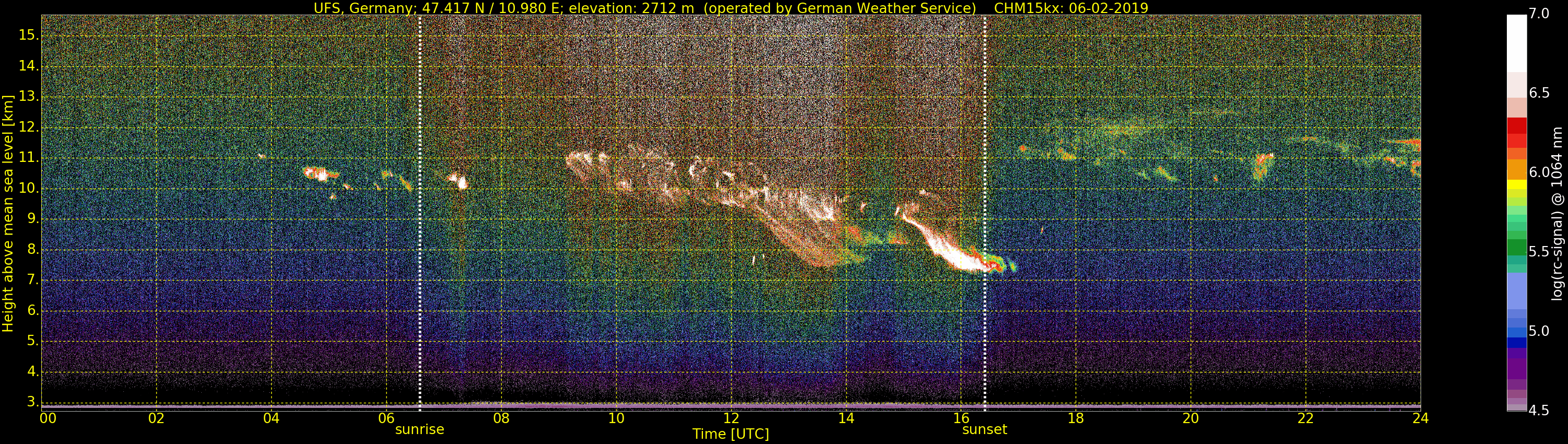The width and height of the screenshot is (1568, 444).
Task: Click the '5.5' colorbar tick label
Action: point(1539,252)
